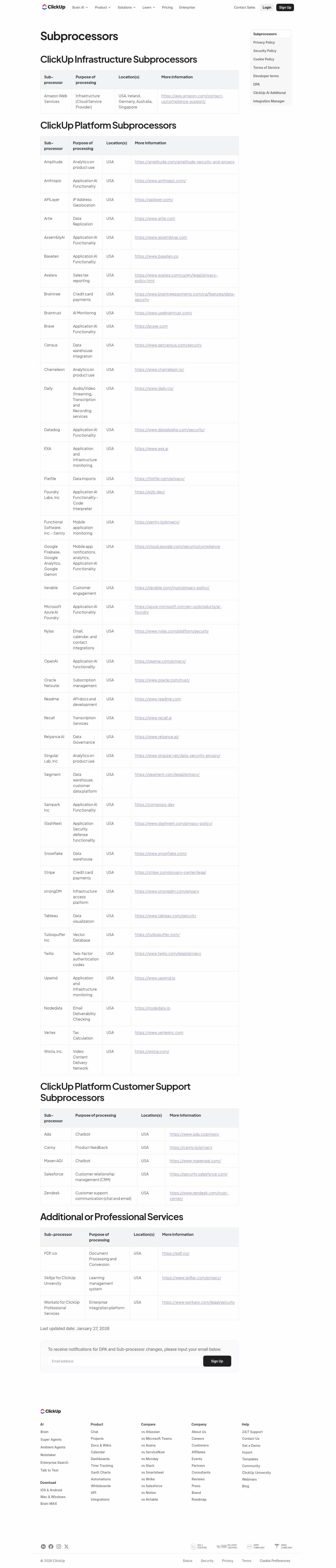This screenshot has width=336, height=1568.
Task: Click the GDPR compliant badge
Action: 256,1546
